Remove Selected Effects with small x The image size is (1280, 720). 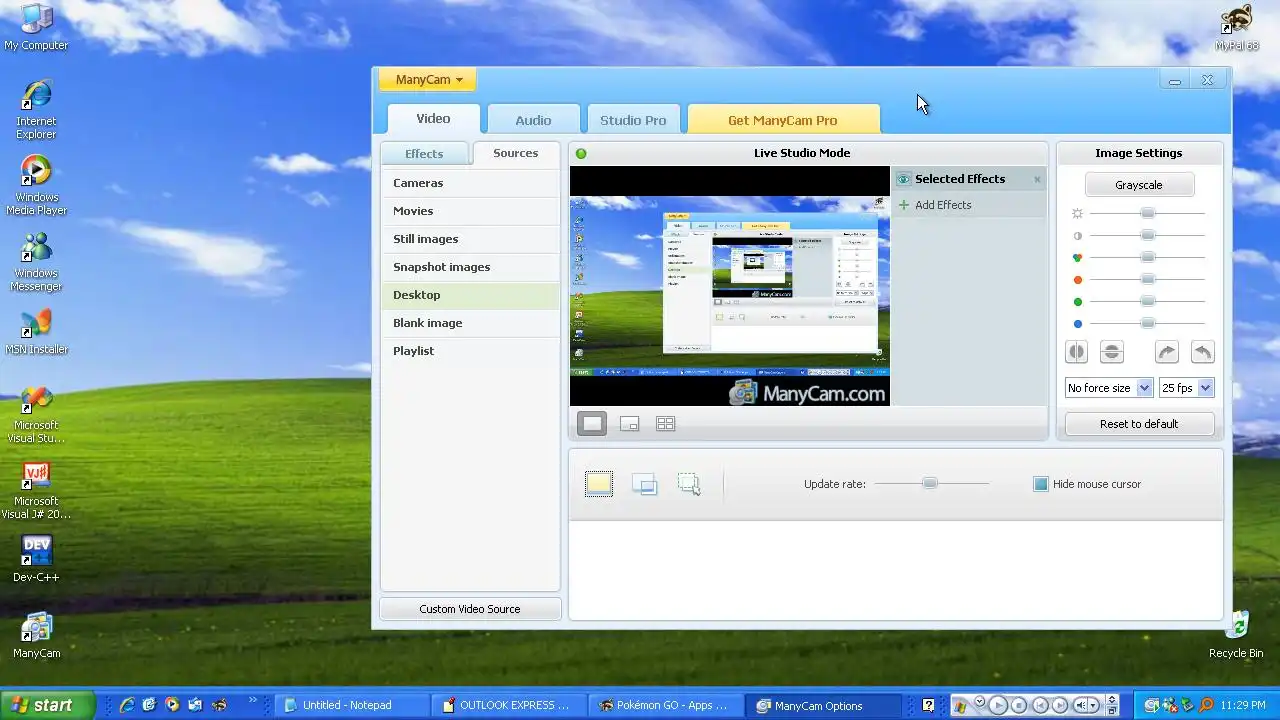pyautogui.click(x=1037, y=180)
